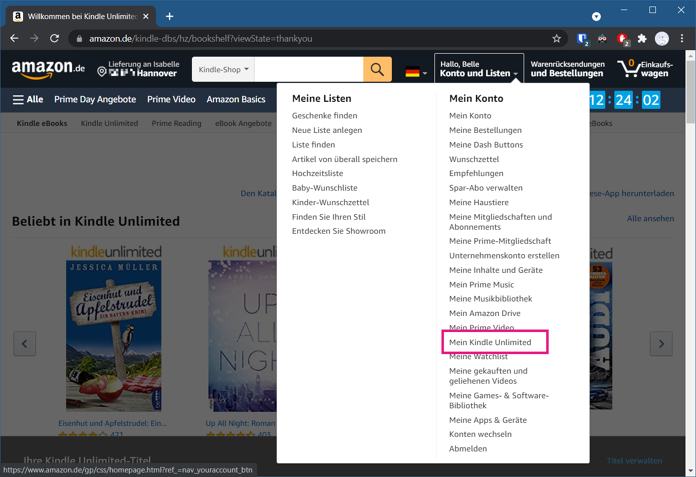Open the Eisenhut und Apfelstrudel book cover
The width and height of the screenshot is (696, 477).
pos(114,336)
